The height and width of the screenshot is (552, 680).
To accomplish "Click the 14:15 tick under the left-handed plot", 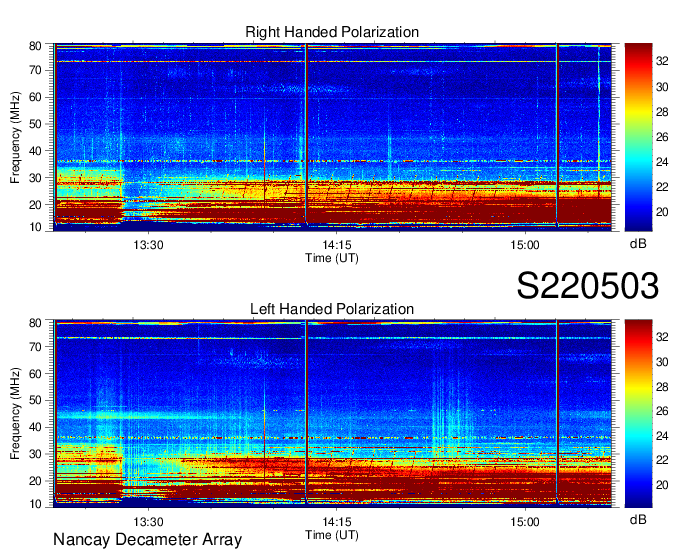I will 337,522.
